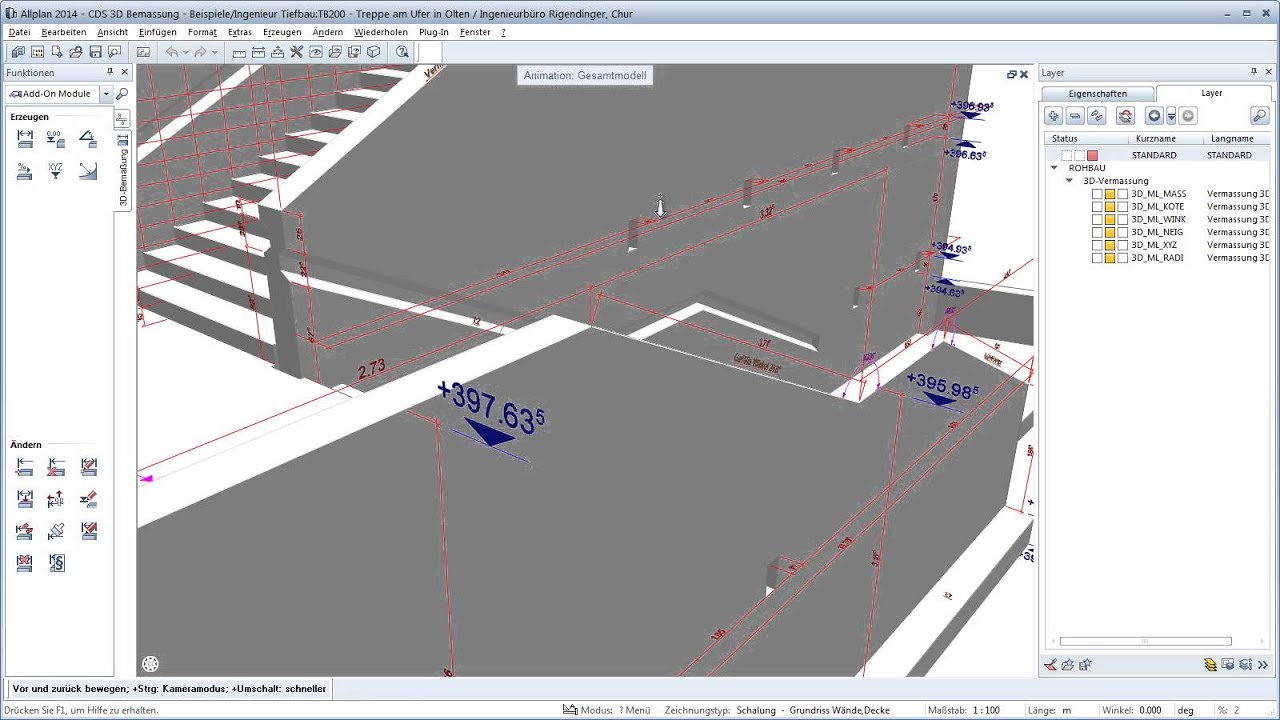Screen dimensions: 1280x720
Task: Open the layer history dropdown in Layer panel
Action: 1171,116
